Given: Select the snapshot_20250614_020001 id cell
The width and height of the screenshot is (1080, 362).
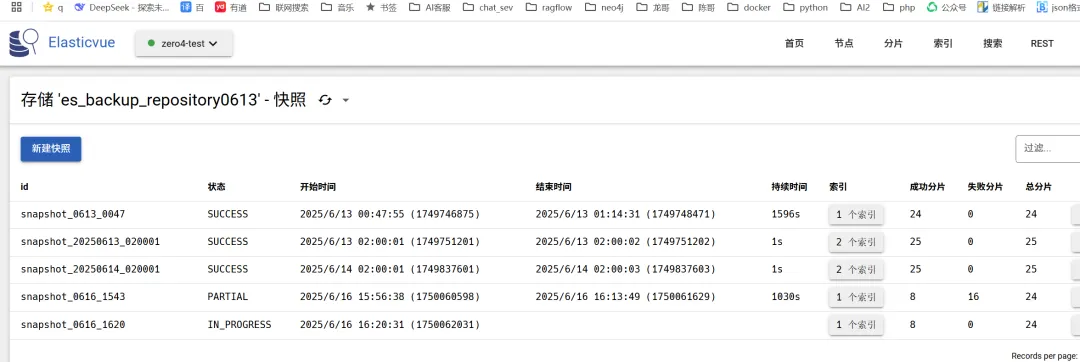Looking at the screenshot, I should pos(90,270).
